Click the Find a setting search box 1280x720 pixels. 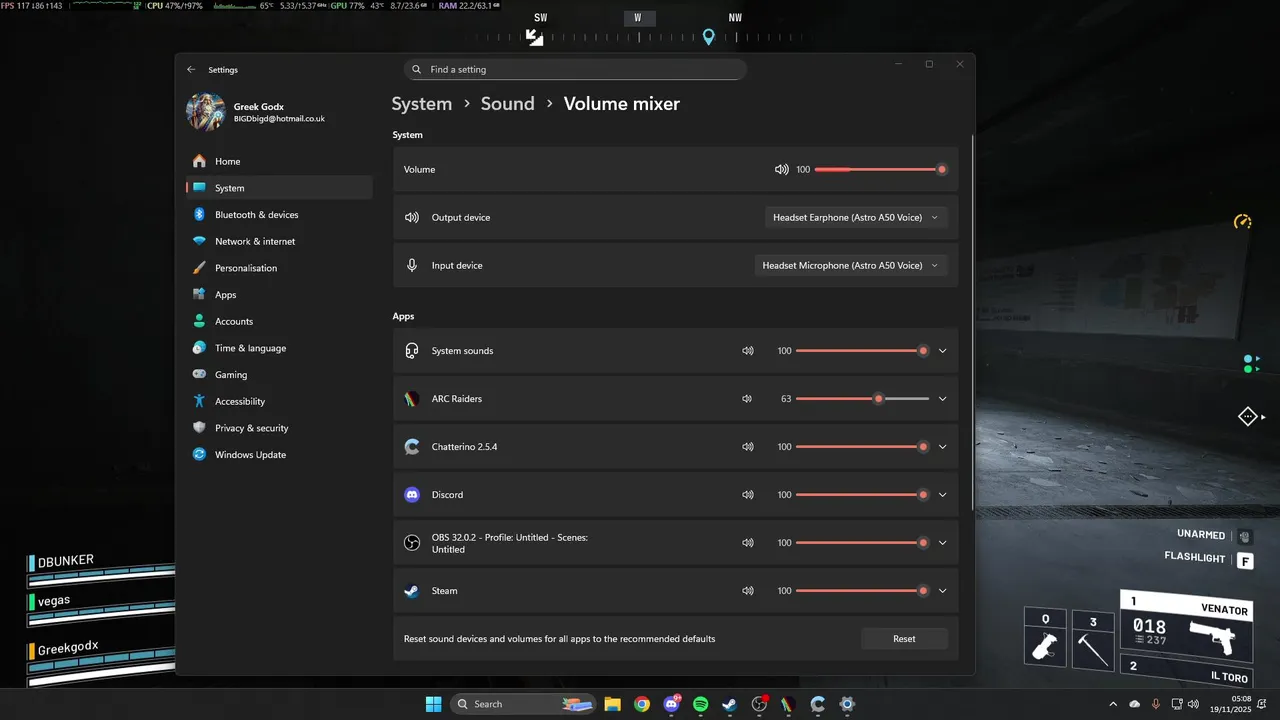(575, 70)
